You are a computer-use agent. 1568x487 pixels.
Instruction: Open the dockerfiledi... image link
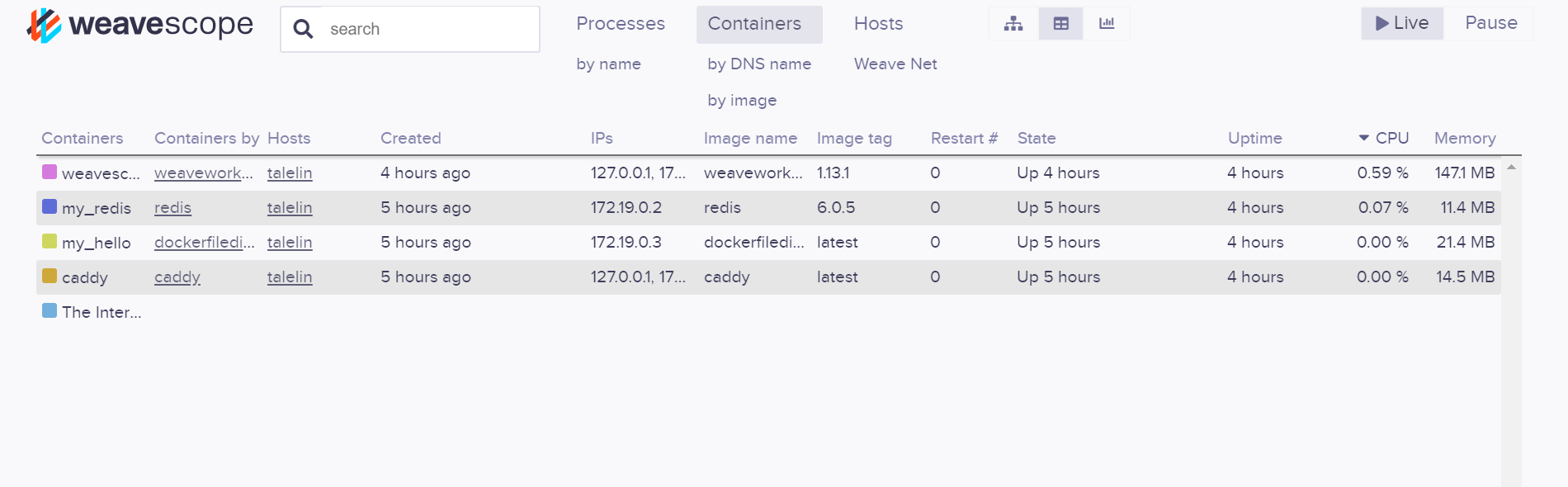[x=204, y=242]
